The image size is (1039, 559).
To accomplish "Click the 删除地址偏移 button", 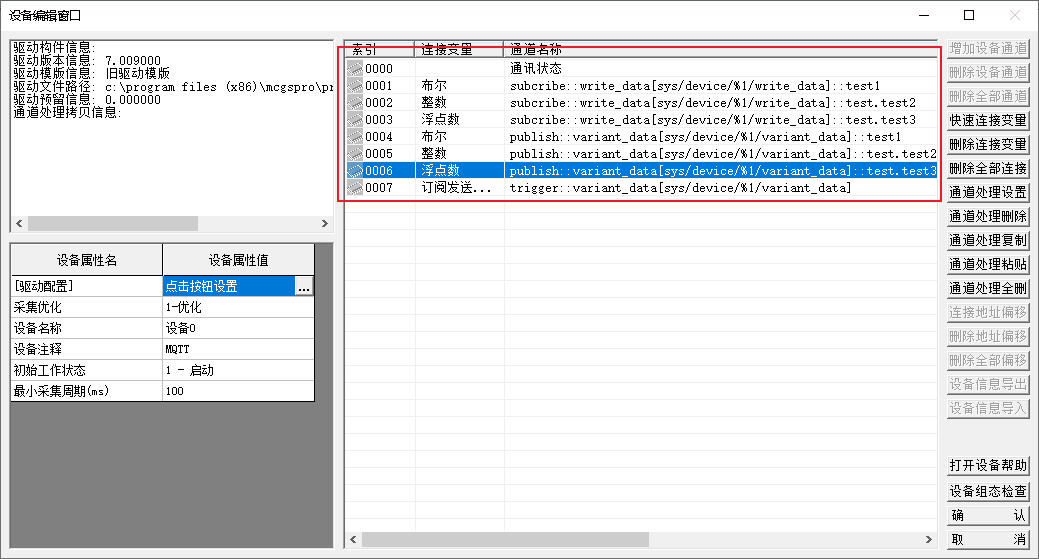I will [987, 336].
